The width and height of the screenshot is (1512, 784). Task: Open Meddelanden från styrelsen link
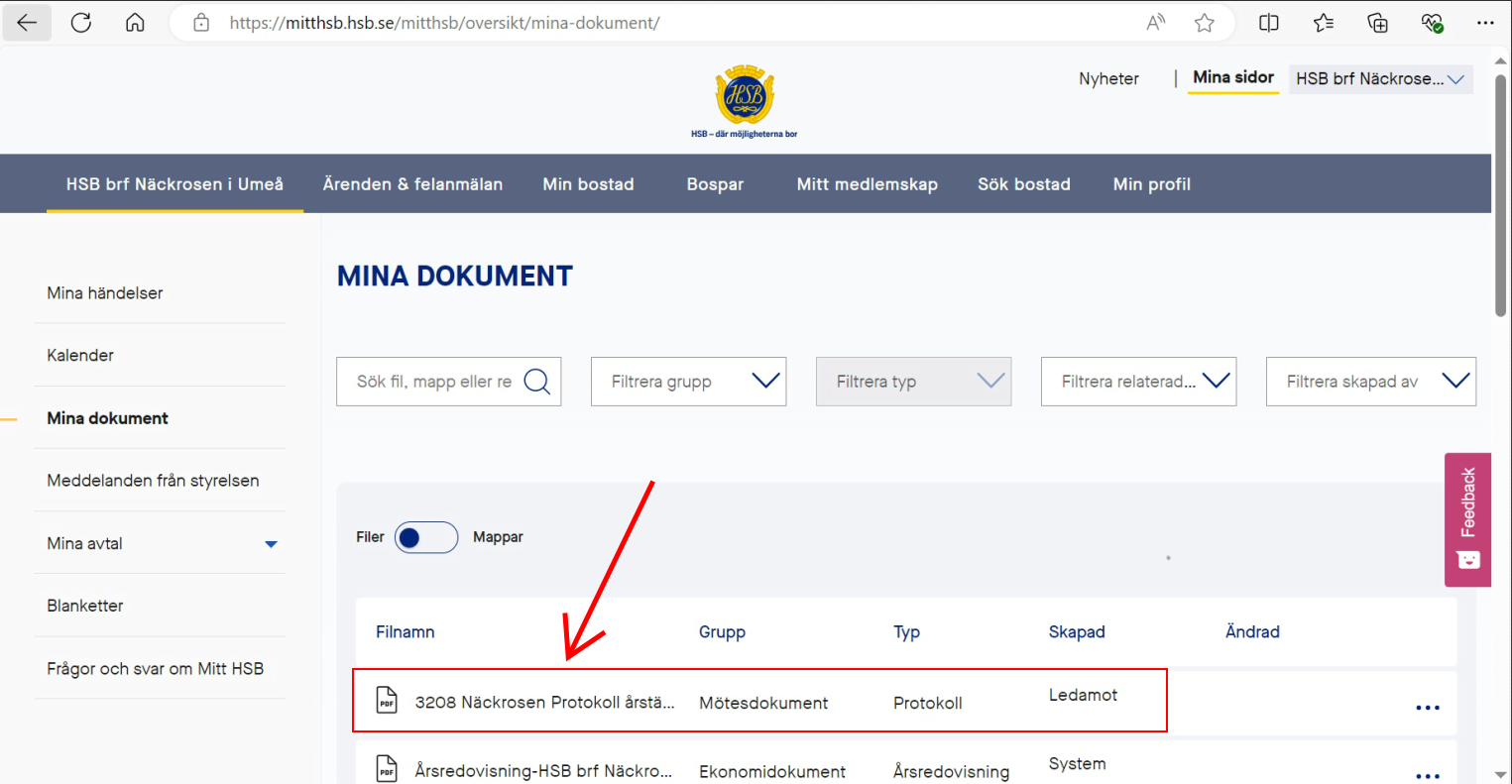[153, 481]
